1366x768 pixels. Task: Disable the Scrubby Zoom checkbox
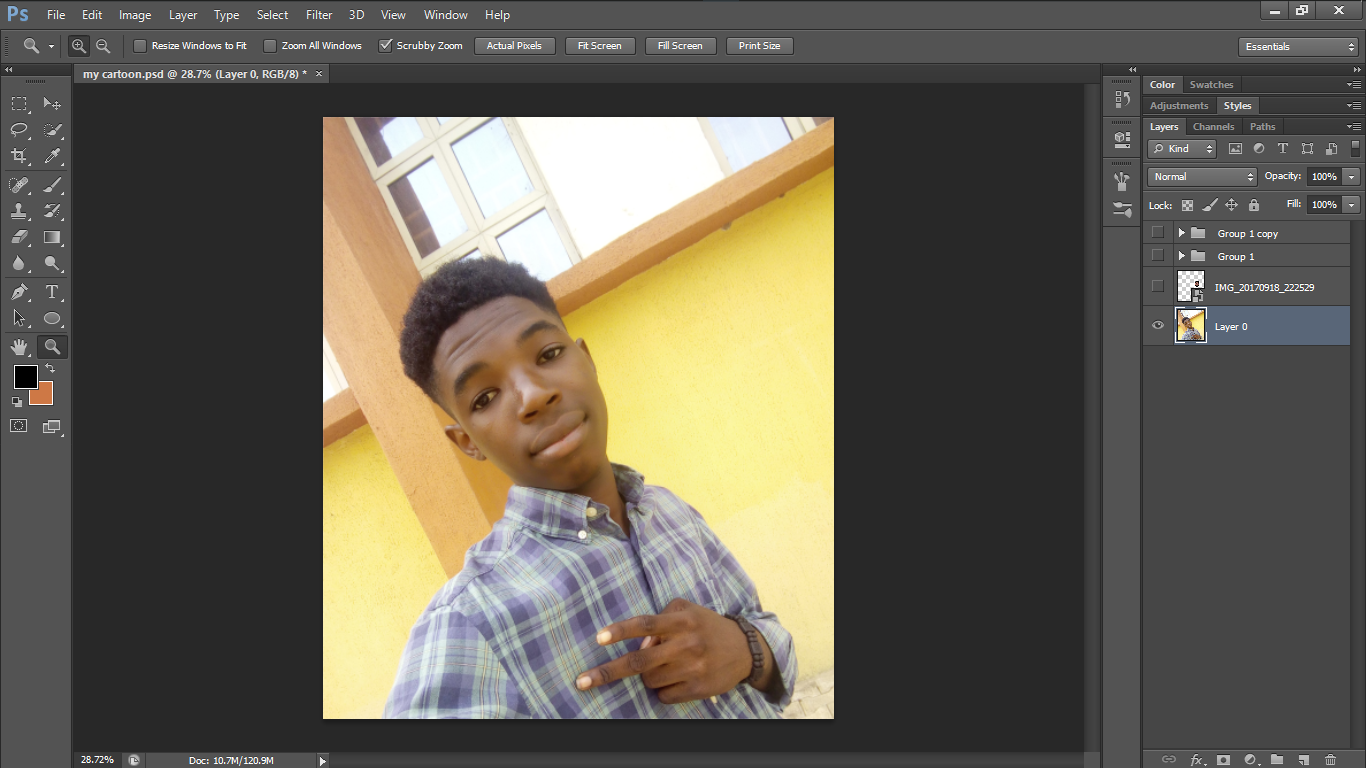coord(385,46)
